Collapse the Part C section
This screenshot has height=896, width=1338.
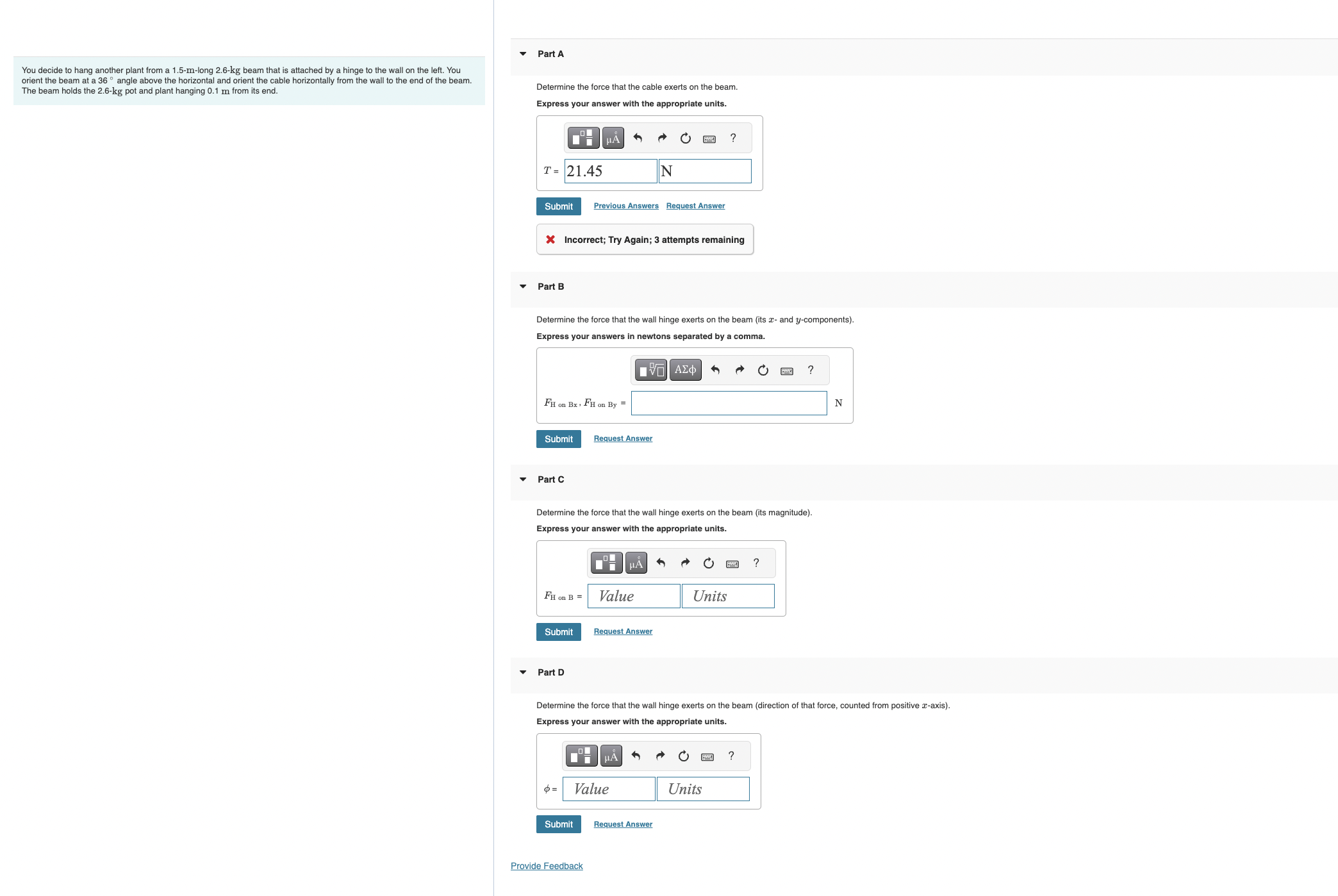point(523,479)
